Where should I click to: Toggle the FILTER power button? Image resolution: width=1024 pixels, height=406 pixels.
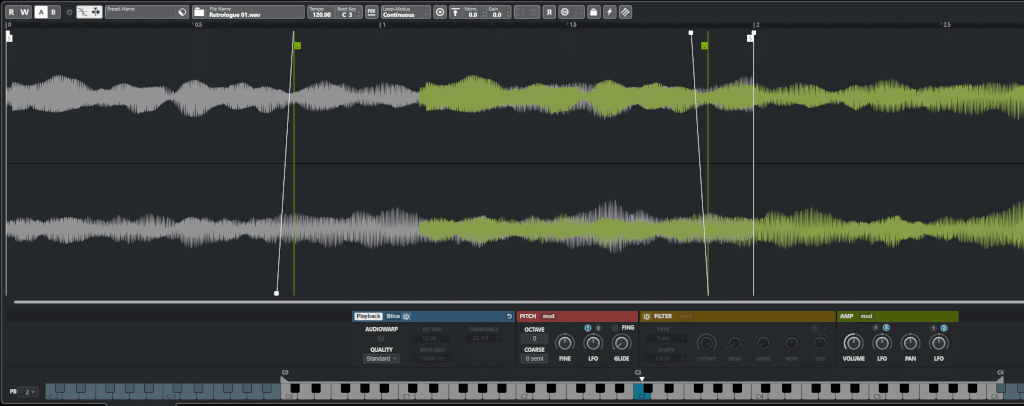click(647, 316)
